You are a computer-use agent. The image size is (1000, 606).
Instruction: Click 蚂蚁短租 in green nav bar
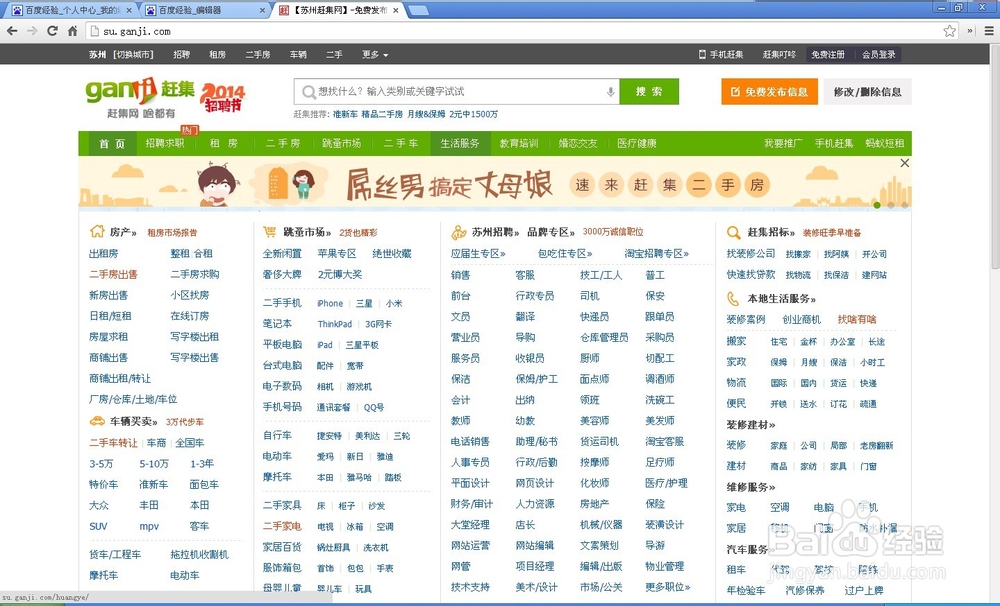click(x=885, y=144)
